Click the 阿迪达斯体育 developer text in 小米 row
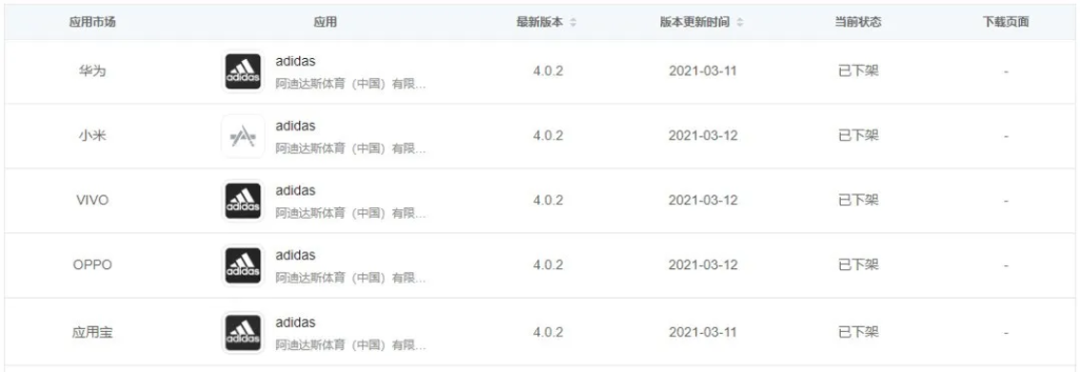 click(x=351, y=149)
